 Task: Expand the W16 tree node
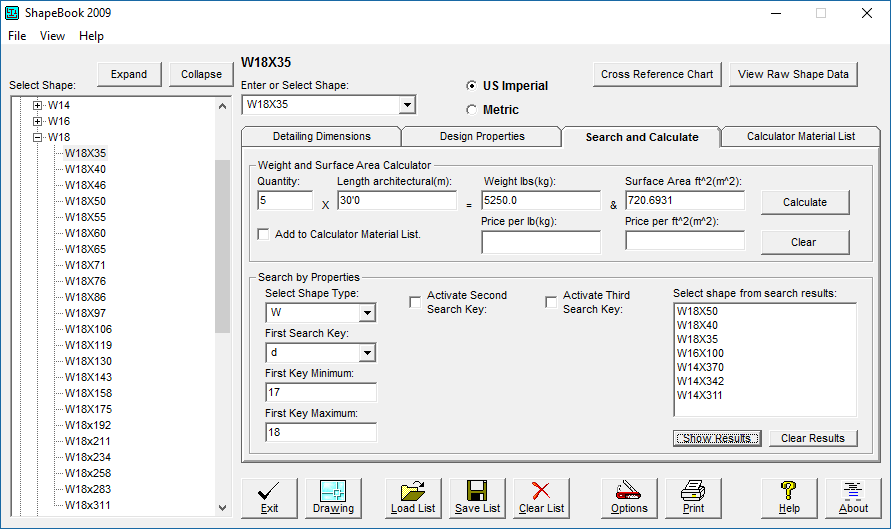click(x=37, y=121)
